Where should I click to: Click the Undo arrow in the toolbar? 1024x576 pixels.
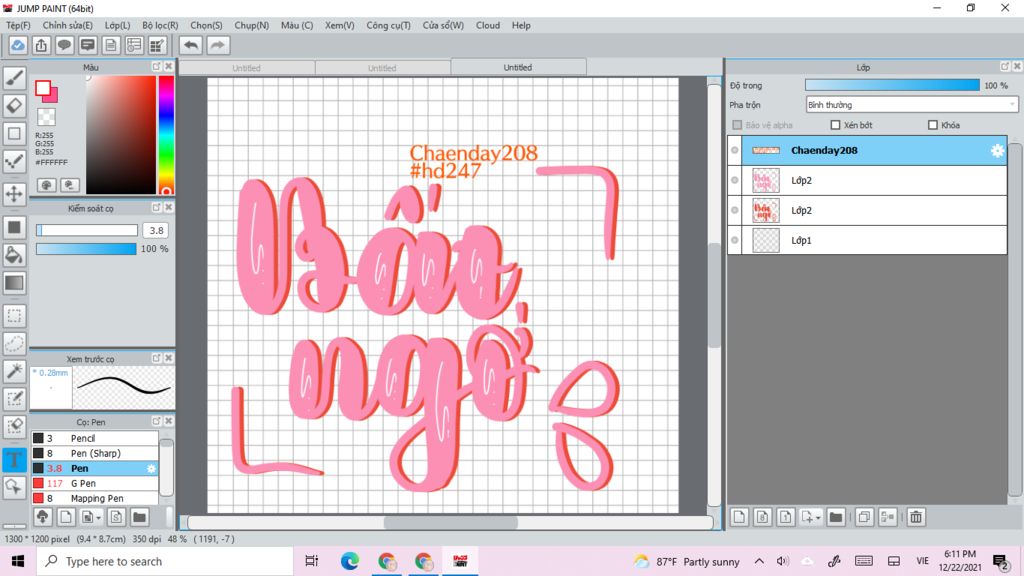point(191,45)
